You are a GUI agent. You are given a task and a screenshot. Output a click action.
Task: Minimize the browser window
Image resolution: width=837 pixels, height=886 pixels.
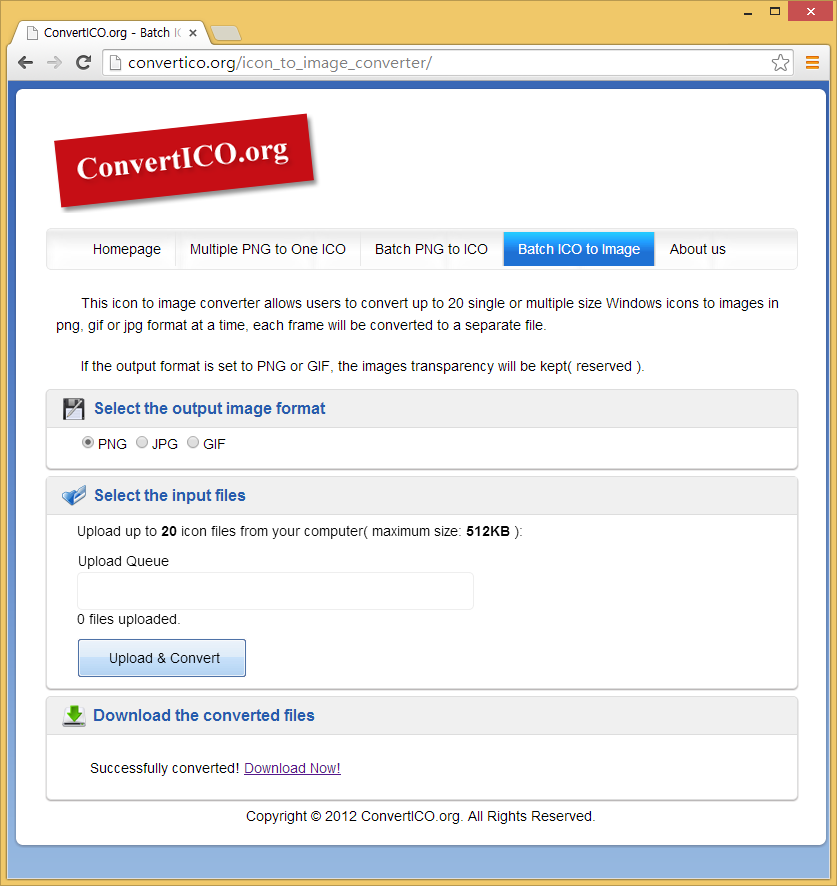[x=748, y=12]
